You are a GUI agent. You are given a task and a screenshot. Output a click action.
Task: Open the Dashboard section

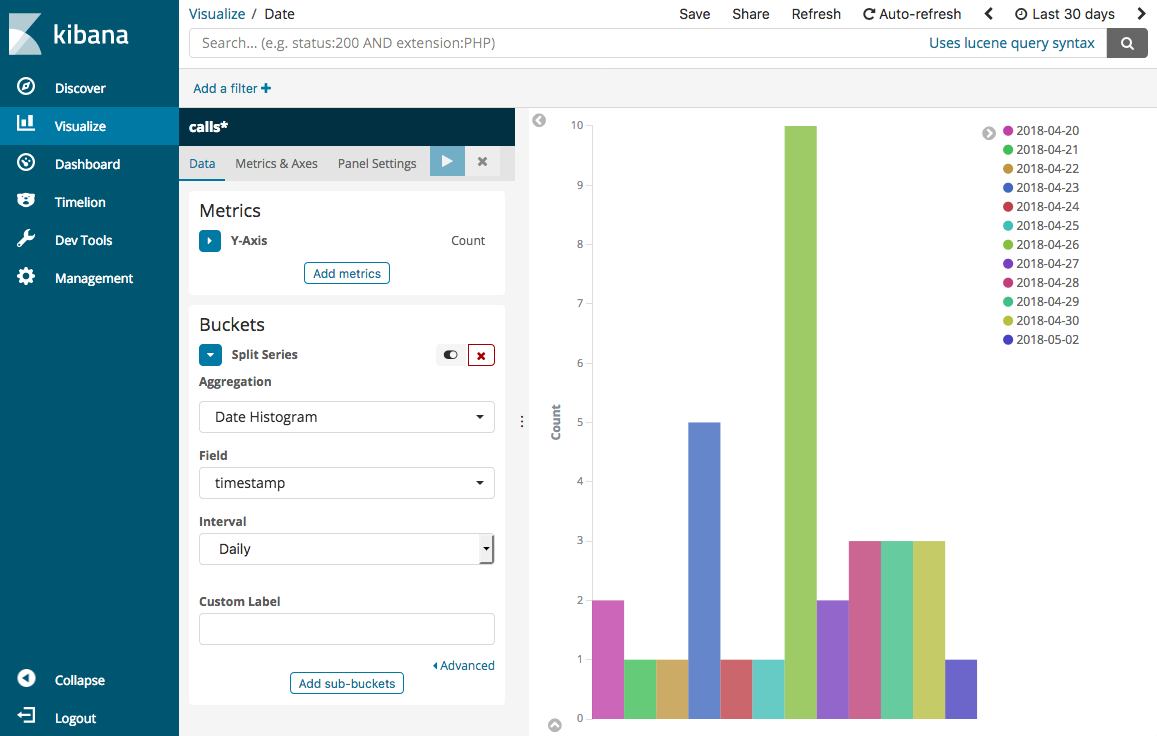click(86, 163)
